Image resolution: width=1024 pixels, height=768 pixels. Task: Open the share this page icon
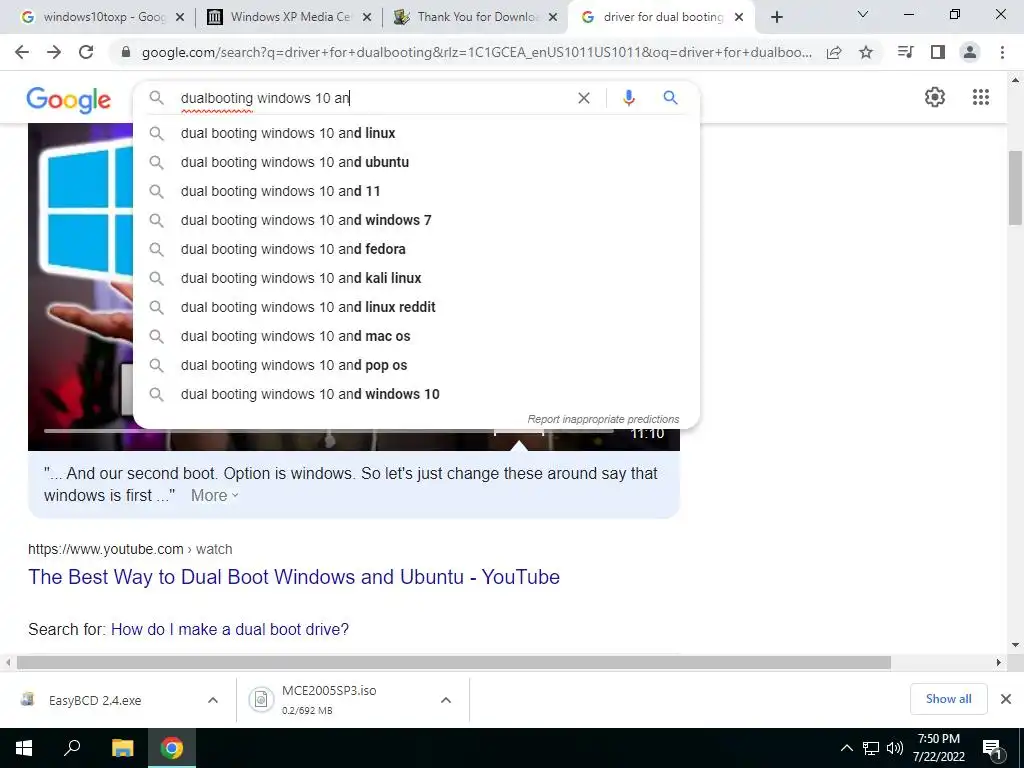click(x=834, y=52)
